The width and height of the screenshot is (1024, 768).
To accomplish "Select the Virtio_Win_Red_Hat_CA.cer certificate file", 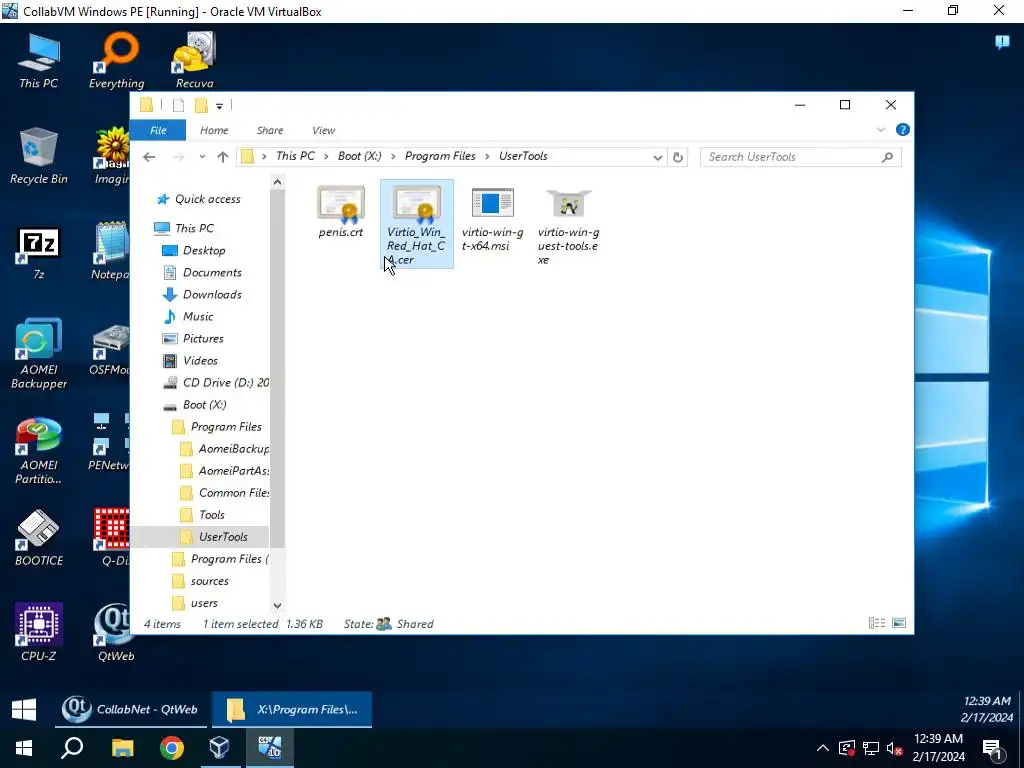I will coord(416,224).
